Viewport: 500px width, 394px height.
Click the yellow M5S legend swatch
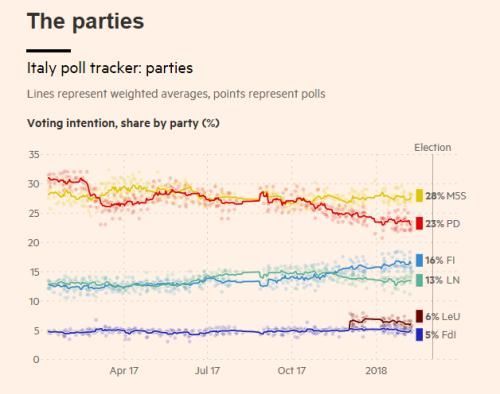tap(419, 195)
